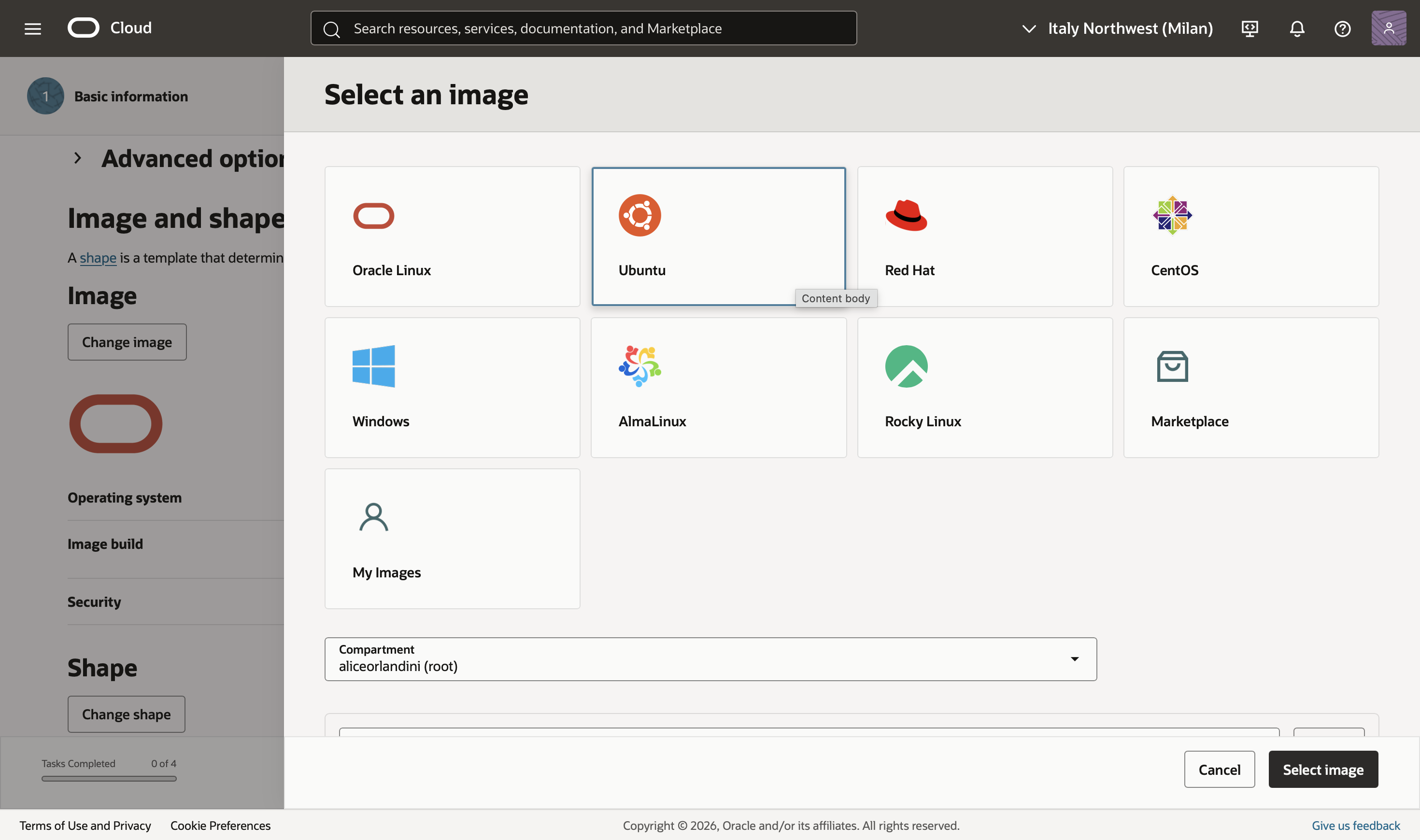This screenshot has width=1420, height=840.
Task: Select the Red Hat image tile
Action: click(985, 236)
